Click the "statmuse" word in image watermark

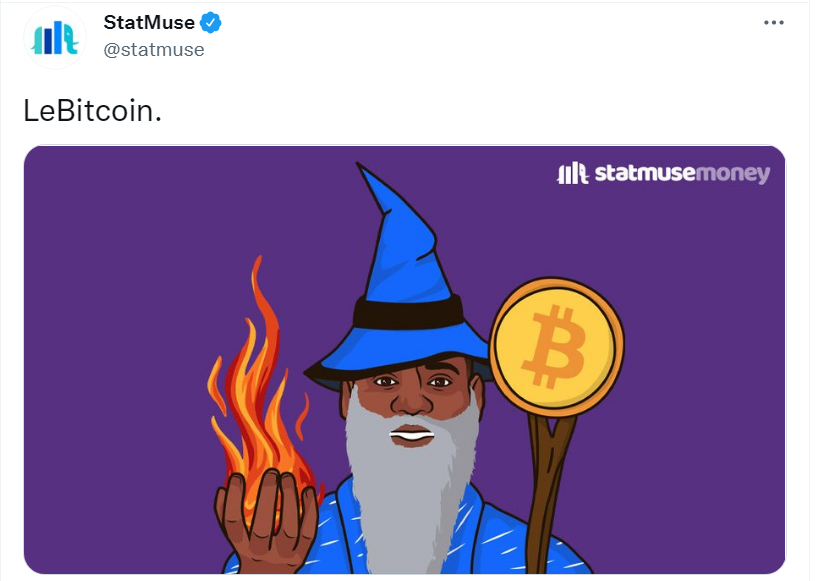pos(645,173)
